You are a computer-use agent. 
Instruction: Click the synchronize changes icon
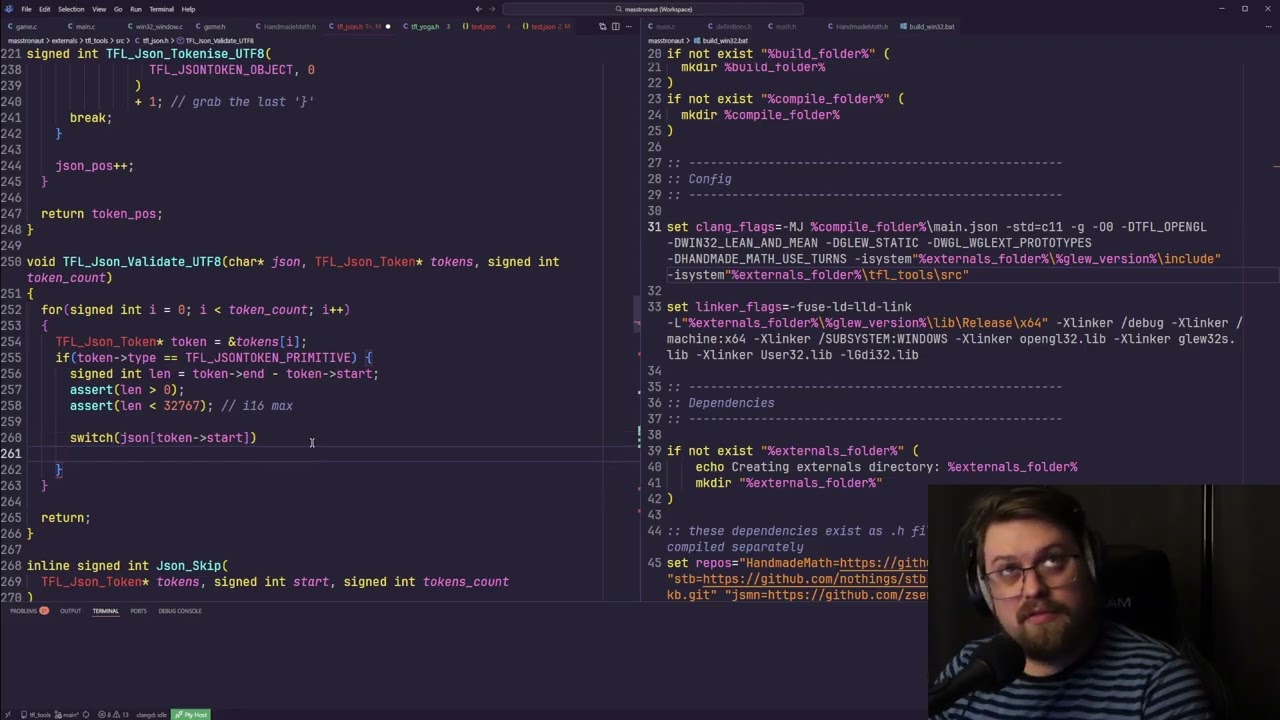point(86,715)
